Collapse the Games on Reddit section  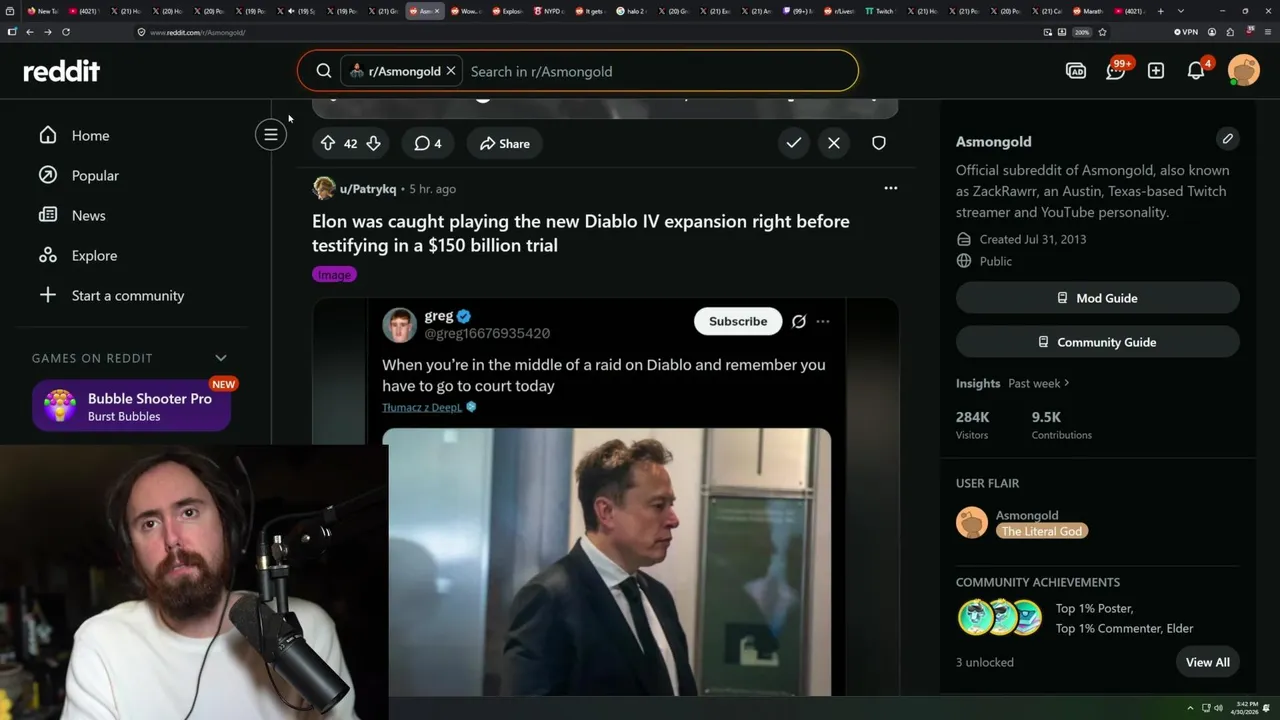pyautogui.click(x=221, y=358)
